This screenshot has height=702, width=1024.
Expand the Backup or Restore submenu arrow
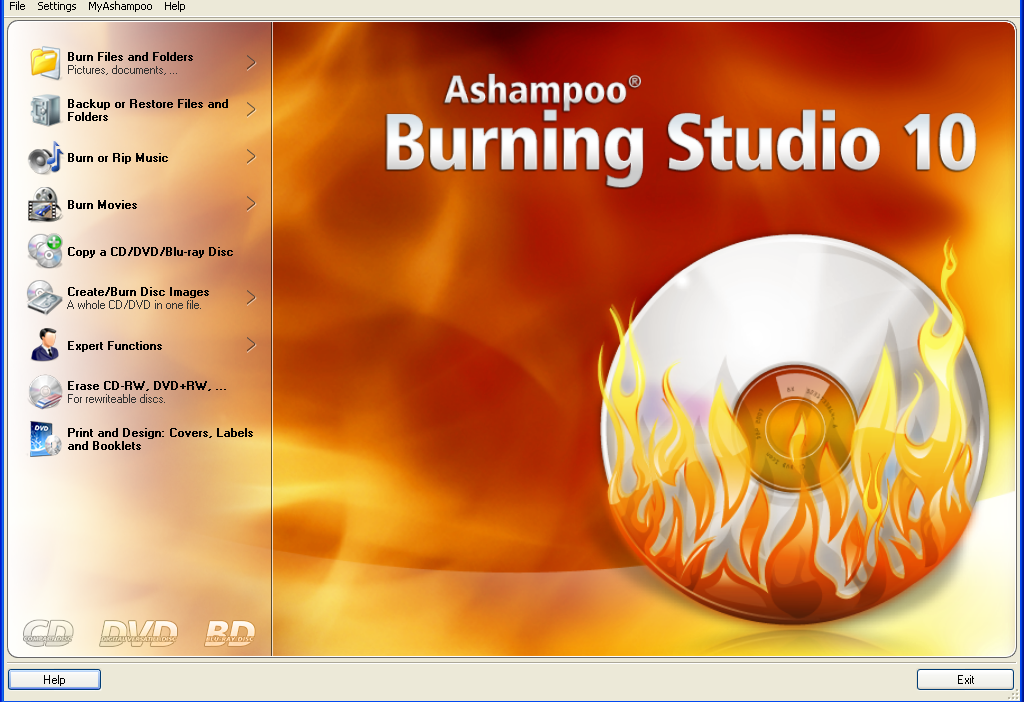pyautogui.click(x=251, y=110)
